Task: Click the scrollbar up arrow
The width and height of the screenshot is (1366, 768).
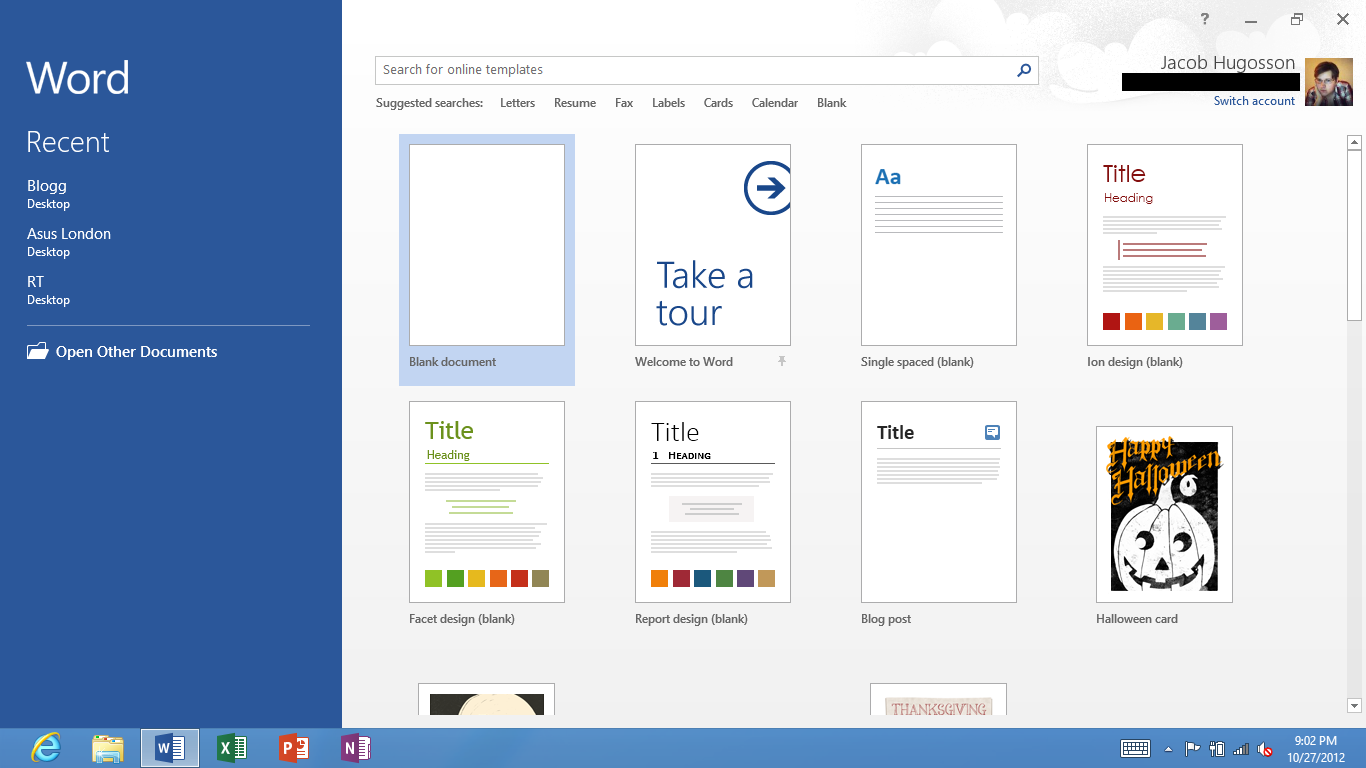Action: [1355, 141]
